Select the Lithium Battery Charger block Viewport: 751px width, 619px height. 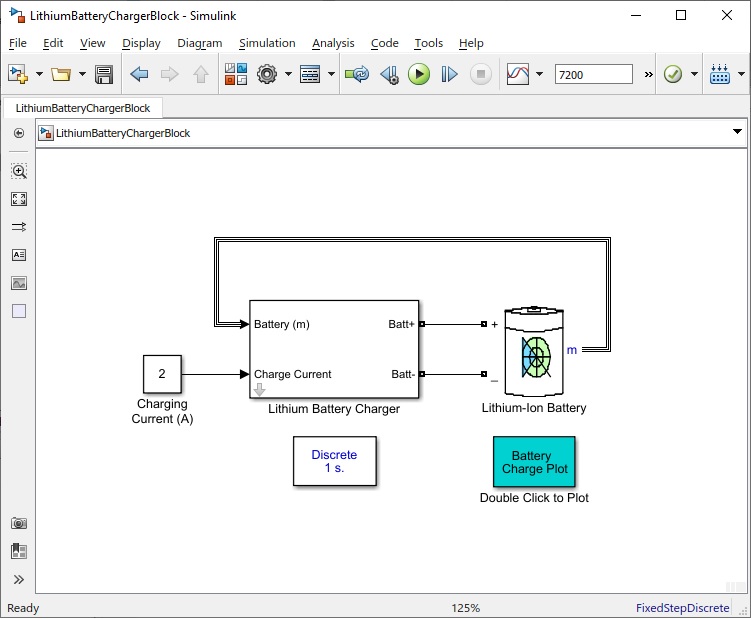pyautogui.click(x=334, y=349)
